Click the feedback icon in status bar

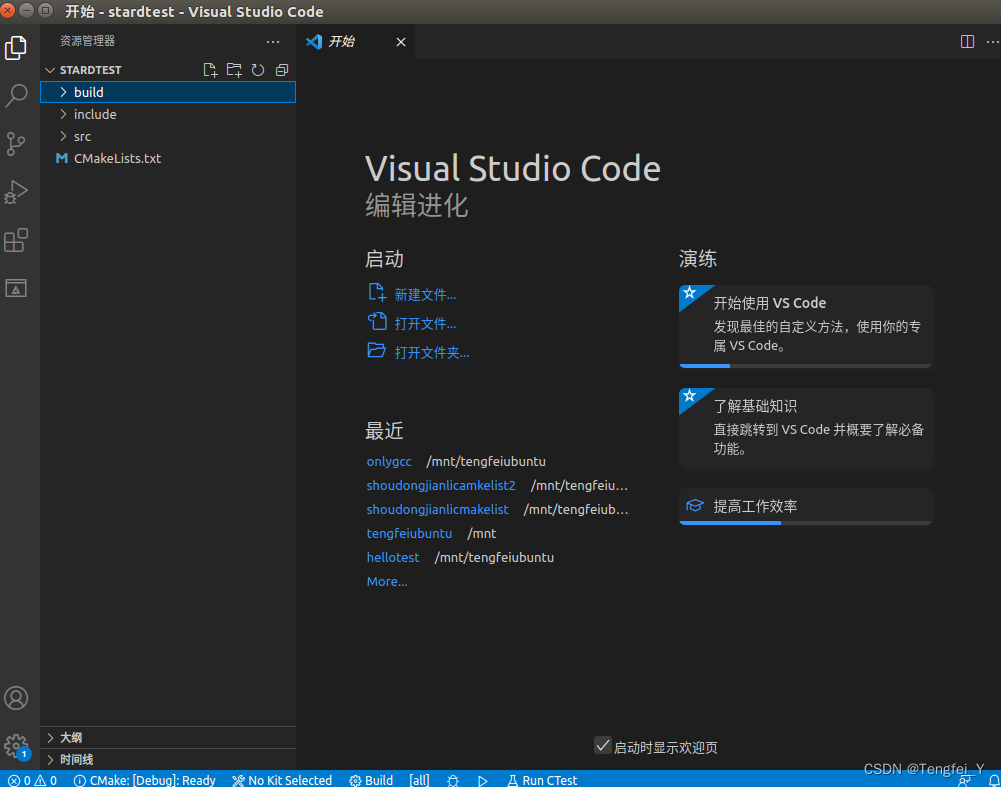pos(965,781)
